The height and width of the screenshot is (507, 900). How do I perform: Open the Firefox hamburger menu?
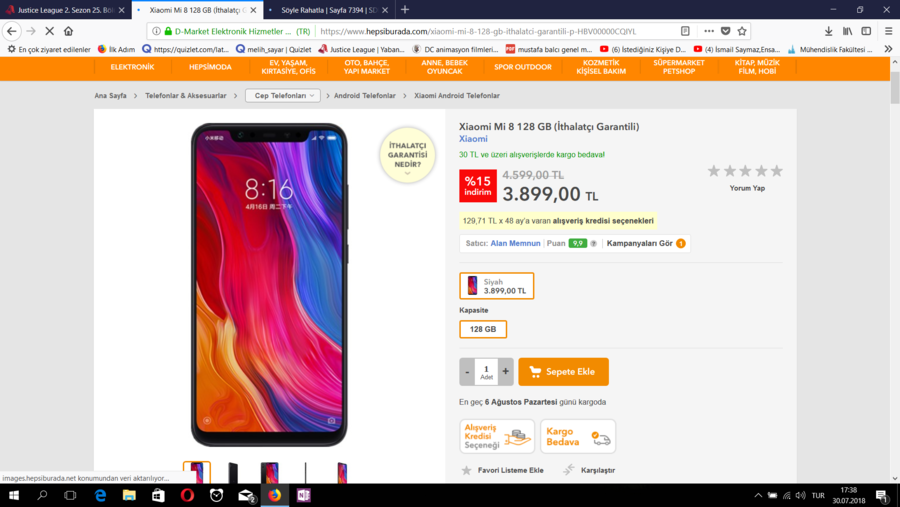click(x=888, y=31)
